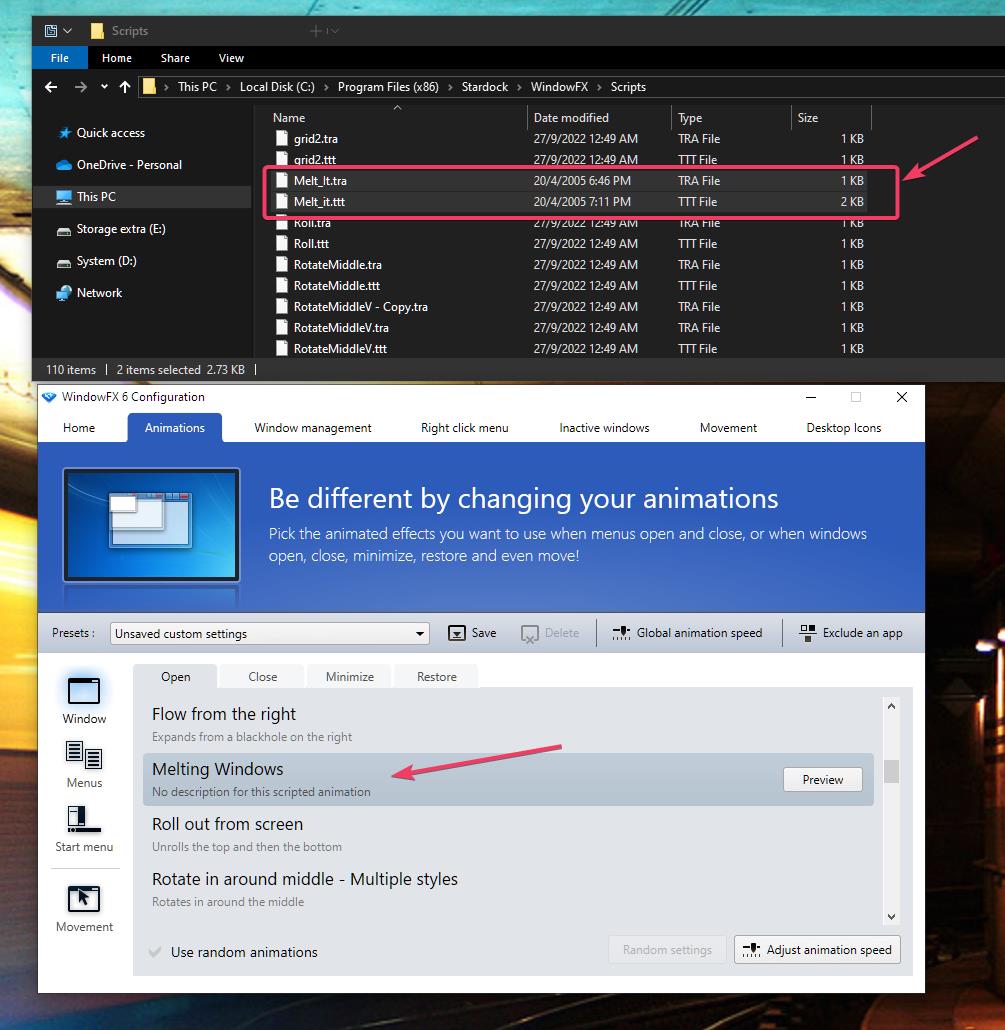Switch to the Restore animations tab
The width and height of the screenshot is (1005, 1030).
pos(437,677)
